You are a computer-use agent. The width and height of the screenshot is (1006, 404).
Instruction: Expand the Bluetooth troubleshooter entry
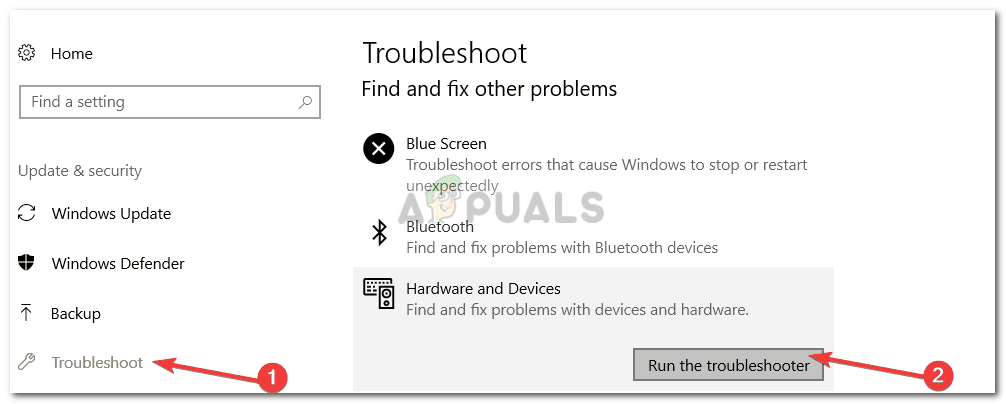click(x=593, y=236)
